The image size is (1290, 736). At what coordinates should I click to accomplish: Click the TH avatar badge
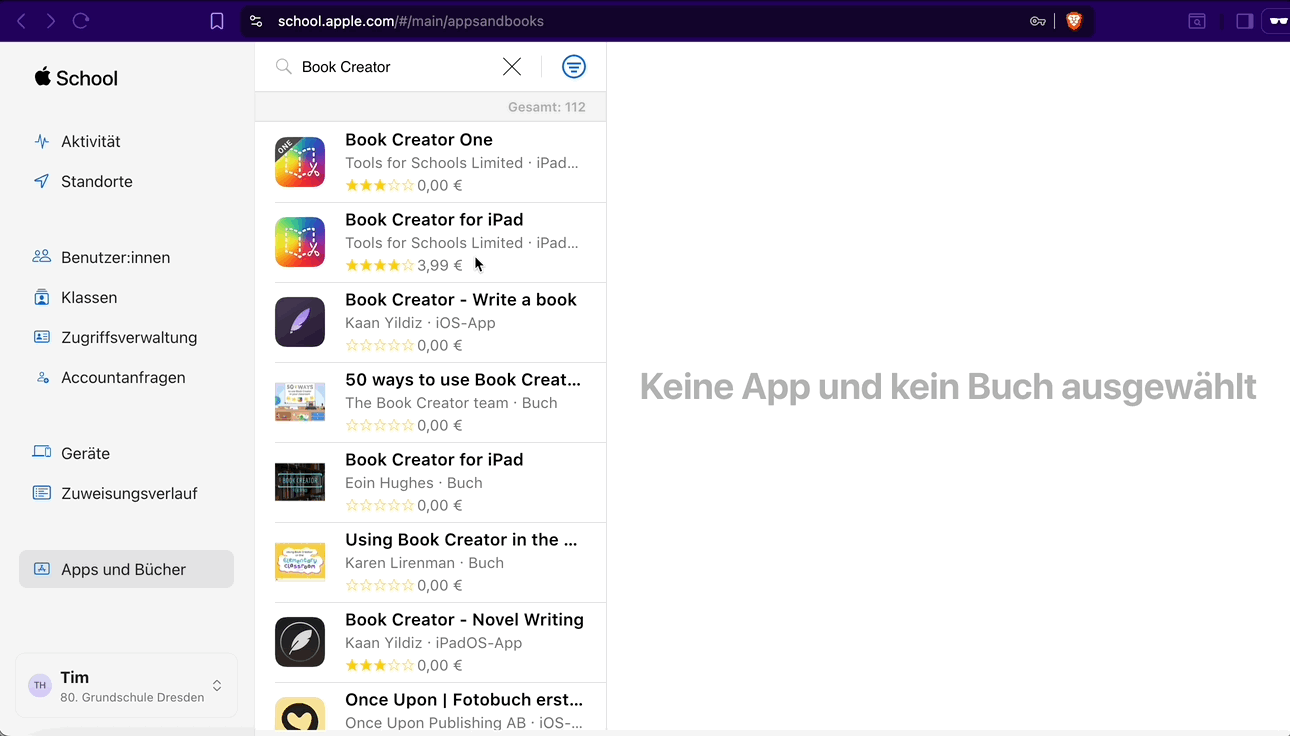[40, 686]
